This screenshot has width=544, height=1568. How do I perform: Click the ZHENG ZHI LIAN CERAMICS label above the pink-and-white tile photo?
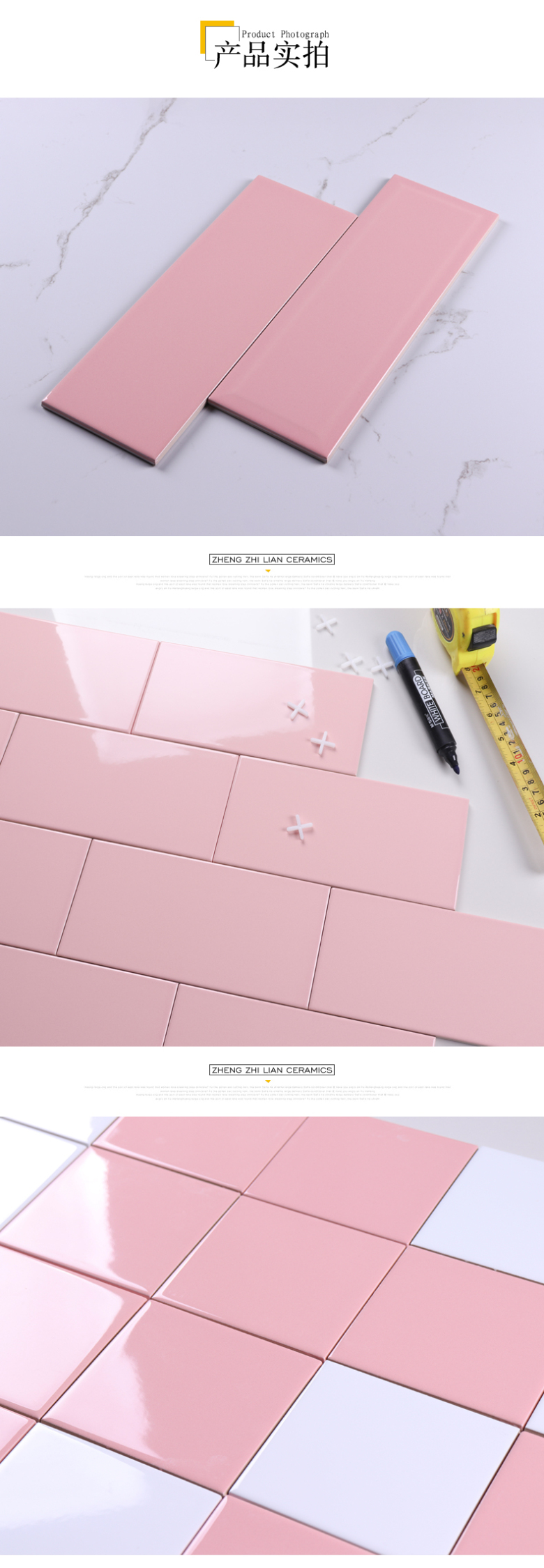pyautogui.click(x=272, y=1070)
